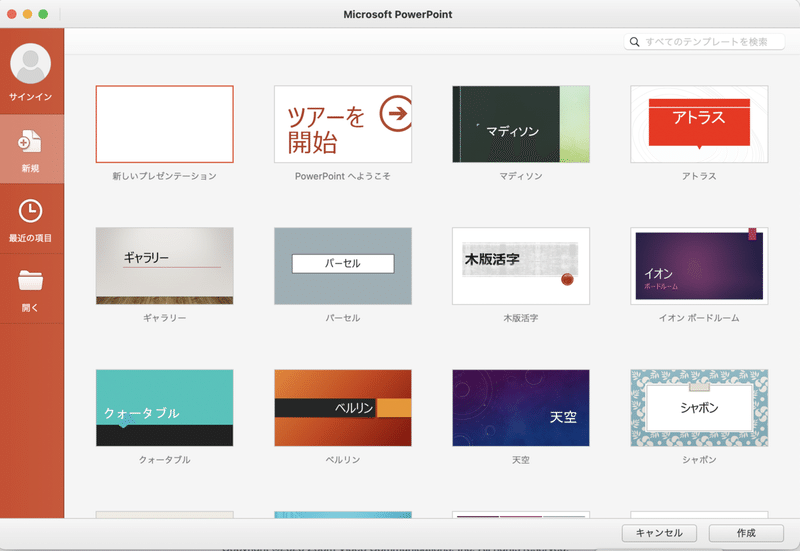Image resolution: width=800 pixels, height=551 pixels.
Task: Select the アトラス template thumbnail
Action: point(699,124)
